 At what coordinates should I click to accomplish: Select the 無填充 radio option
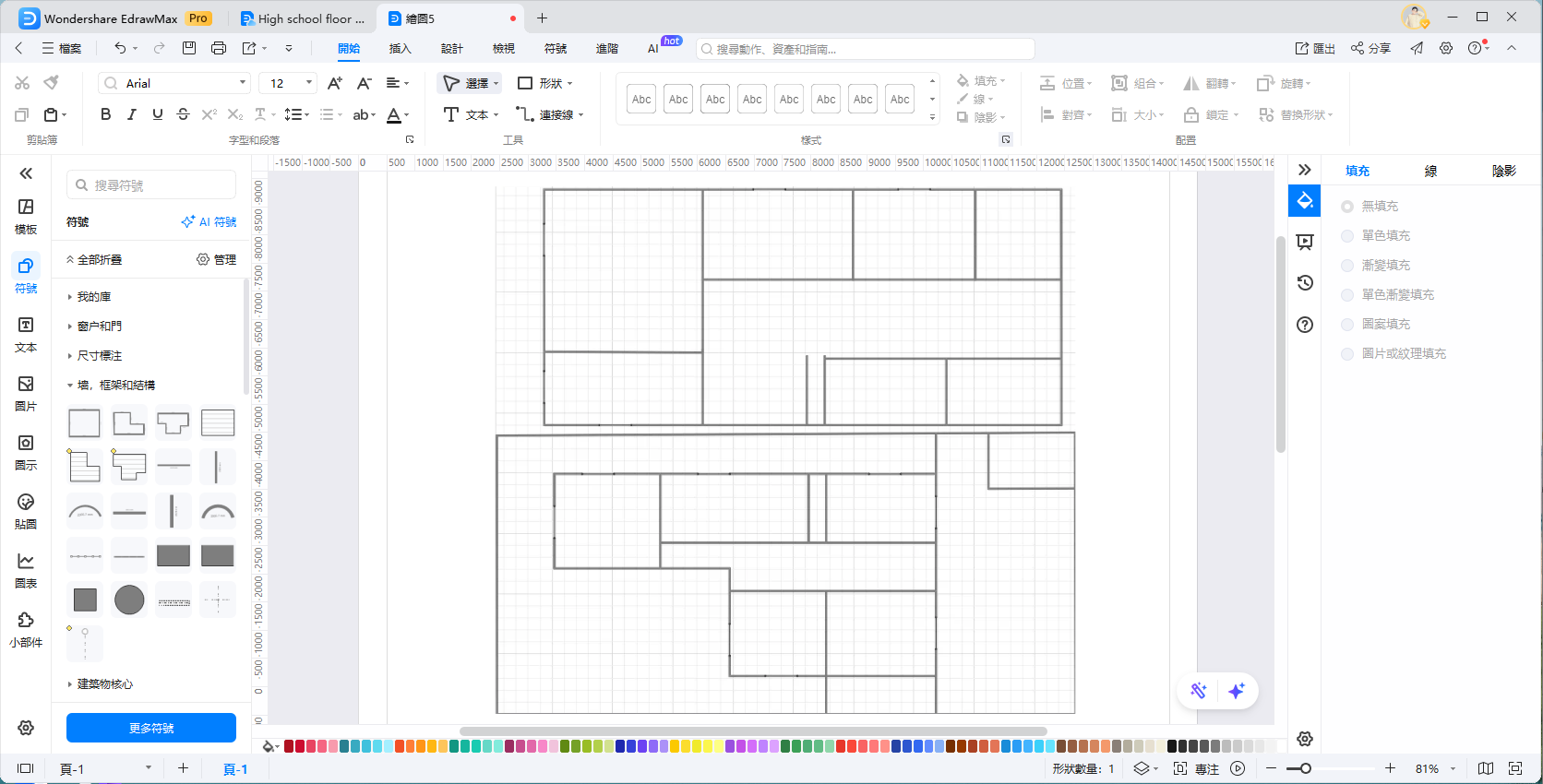click(1347, 207)
